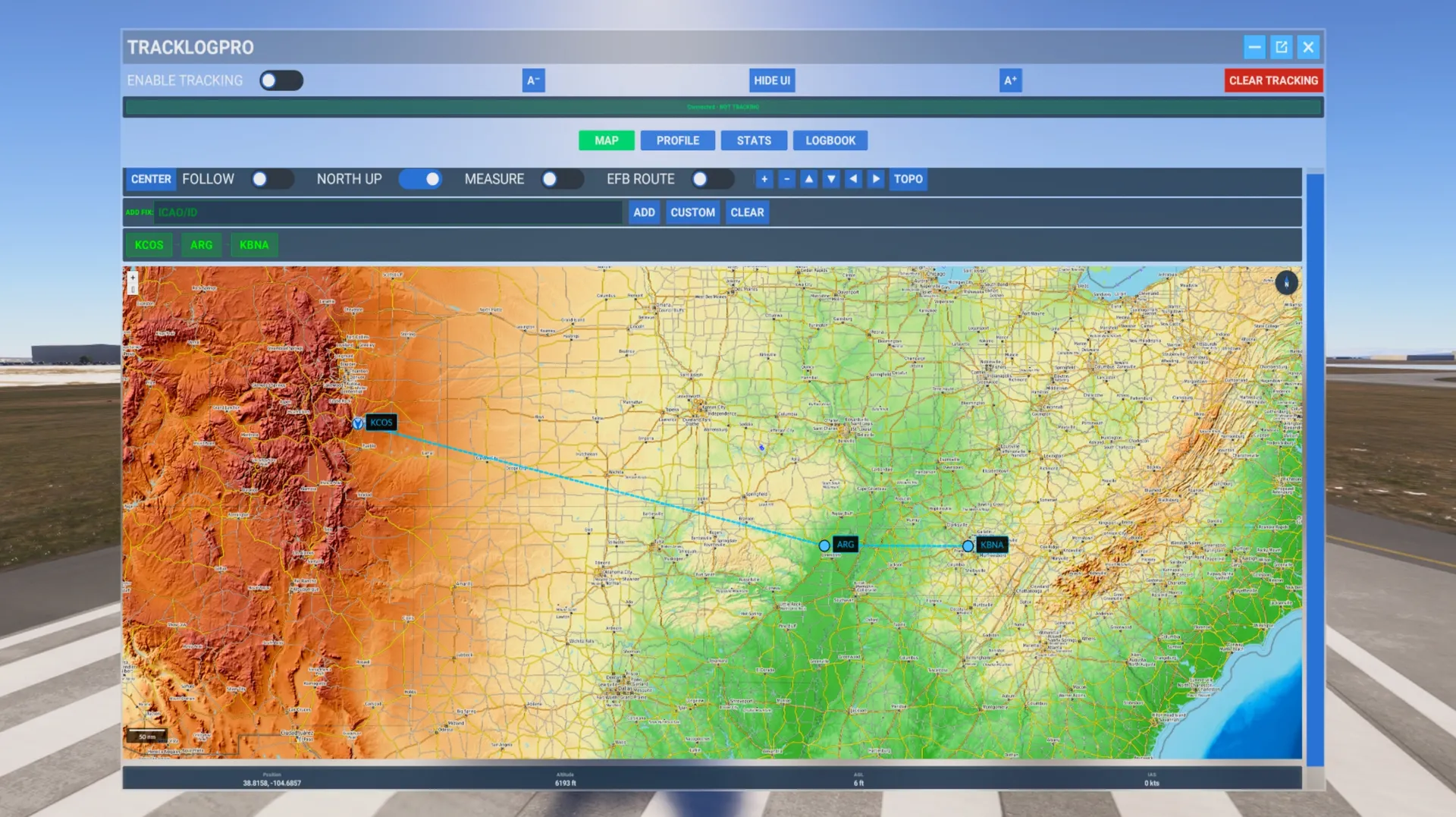Pan map down with arrow icon
The image size is (1456, 817).
(x=831, y=179)
